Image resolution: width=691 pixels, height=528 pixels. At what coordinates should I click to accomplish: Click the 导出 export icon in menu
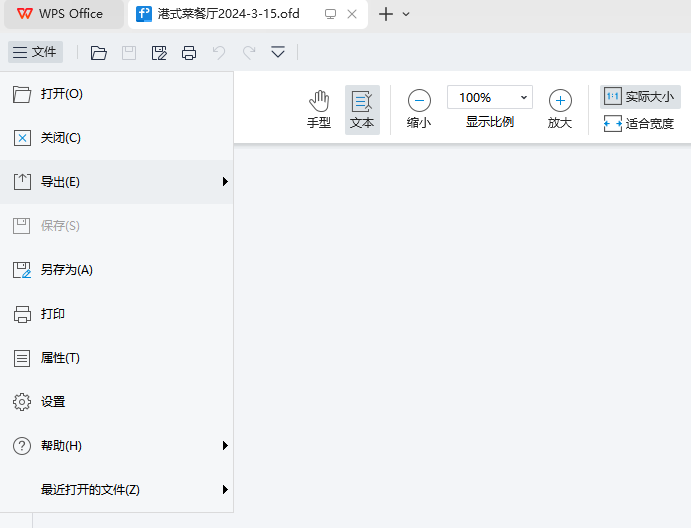point(22,182)
